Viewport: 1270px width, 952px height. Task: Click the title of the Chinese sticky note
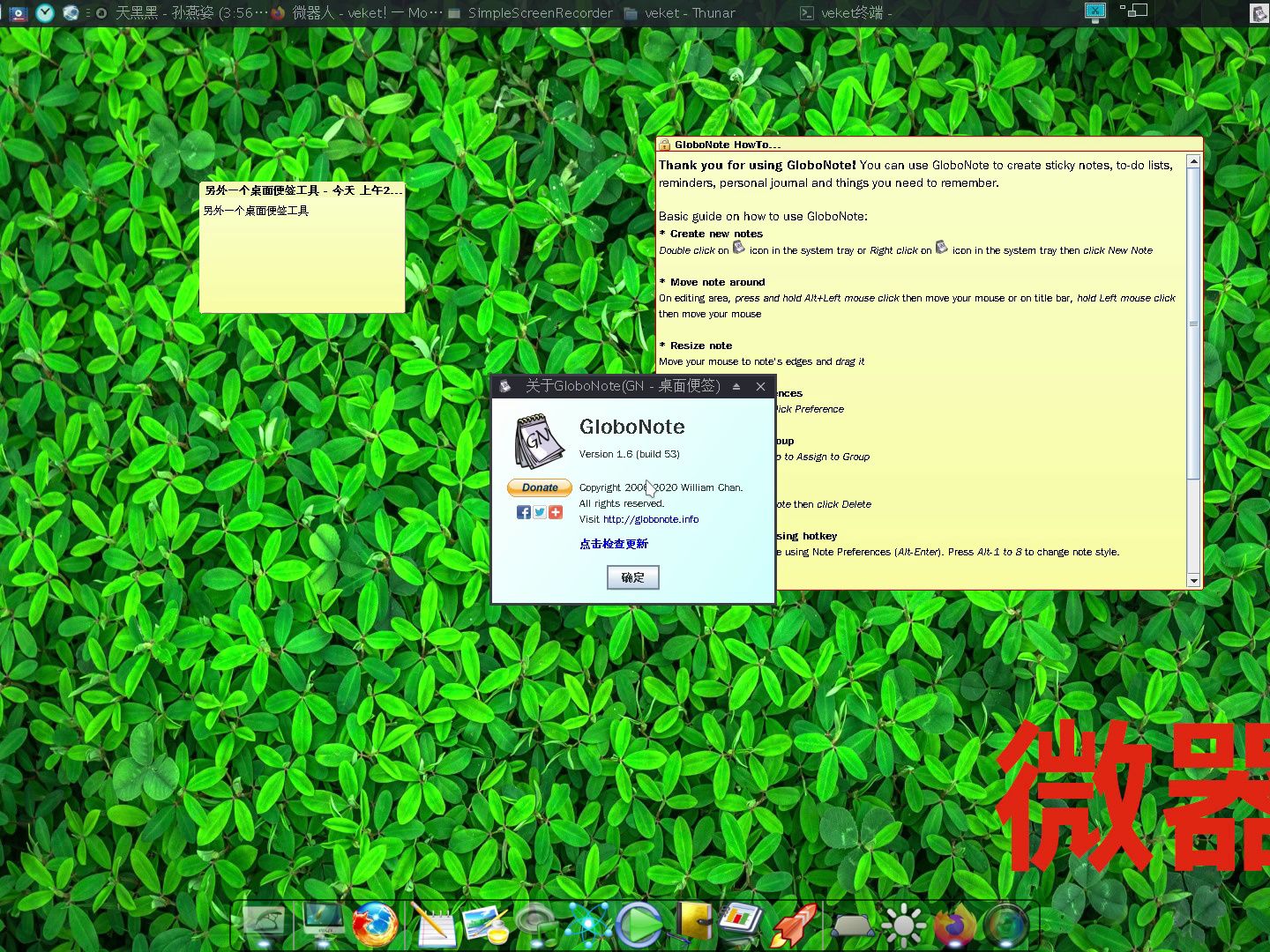[x=303, y=190]
